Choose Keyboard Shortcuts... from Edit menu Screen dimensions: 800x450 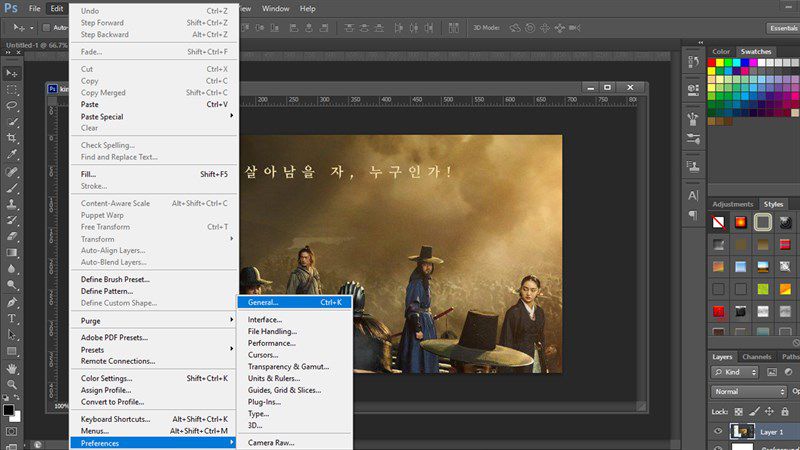(154, 419)
